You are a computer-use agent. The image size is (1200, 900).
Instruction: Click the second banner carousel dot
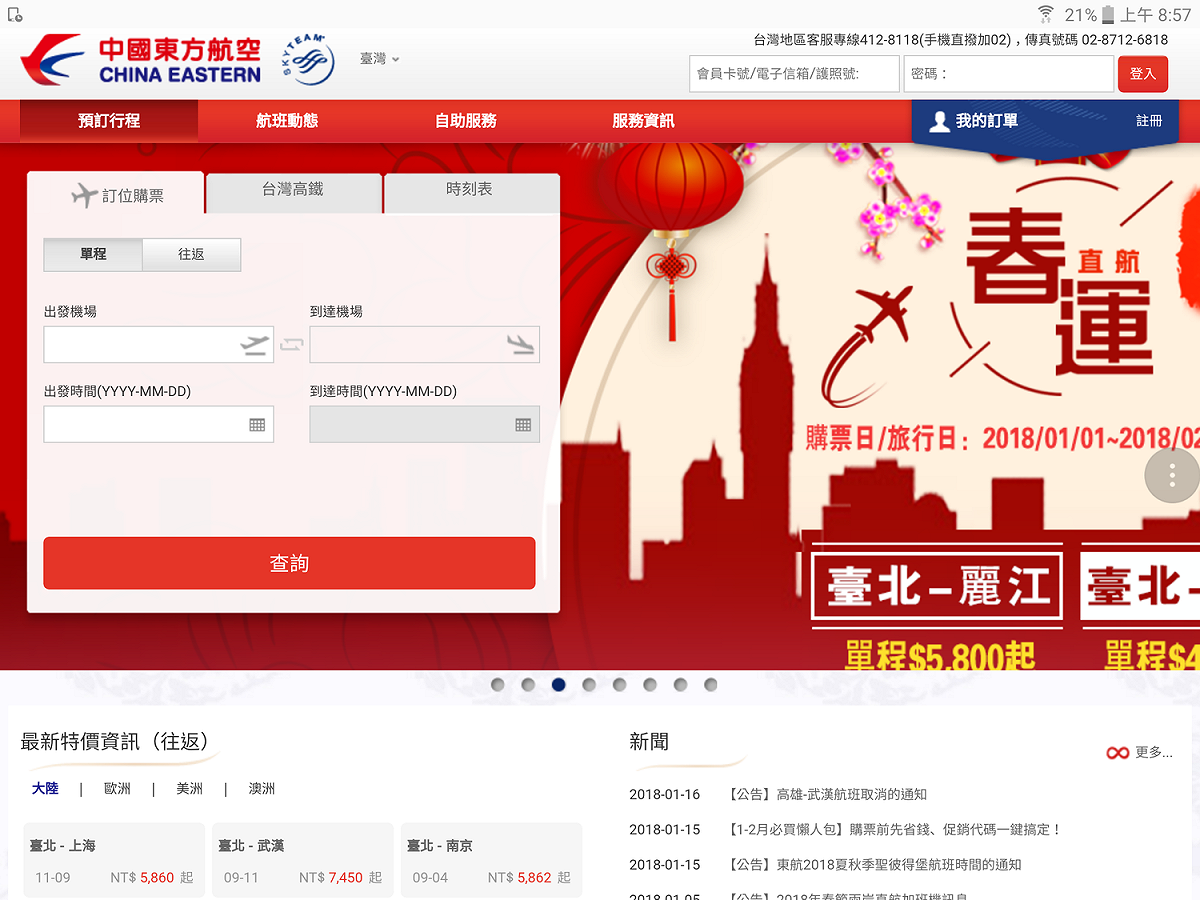coord(528,685)
